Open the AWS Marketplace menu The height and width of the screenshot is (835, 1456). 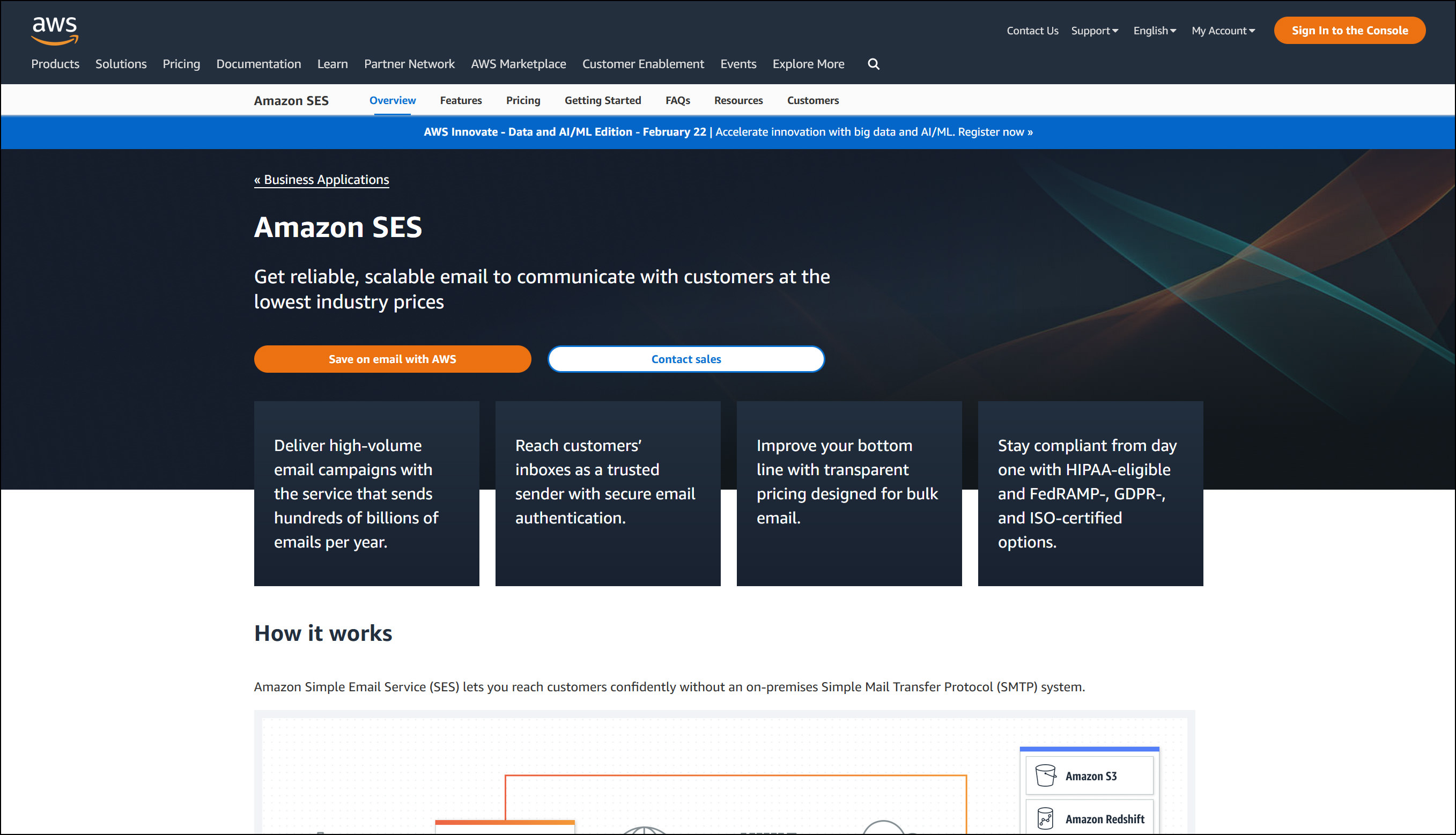pos(519,64)
